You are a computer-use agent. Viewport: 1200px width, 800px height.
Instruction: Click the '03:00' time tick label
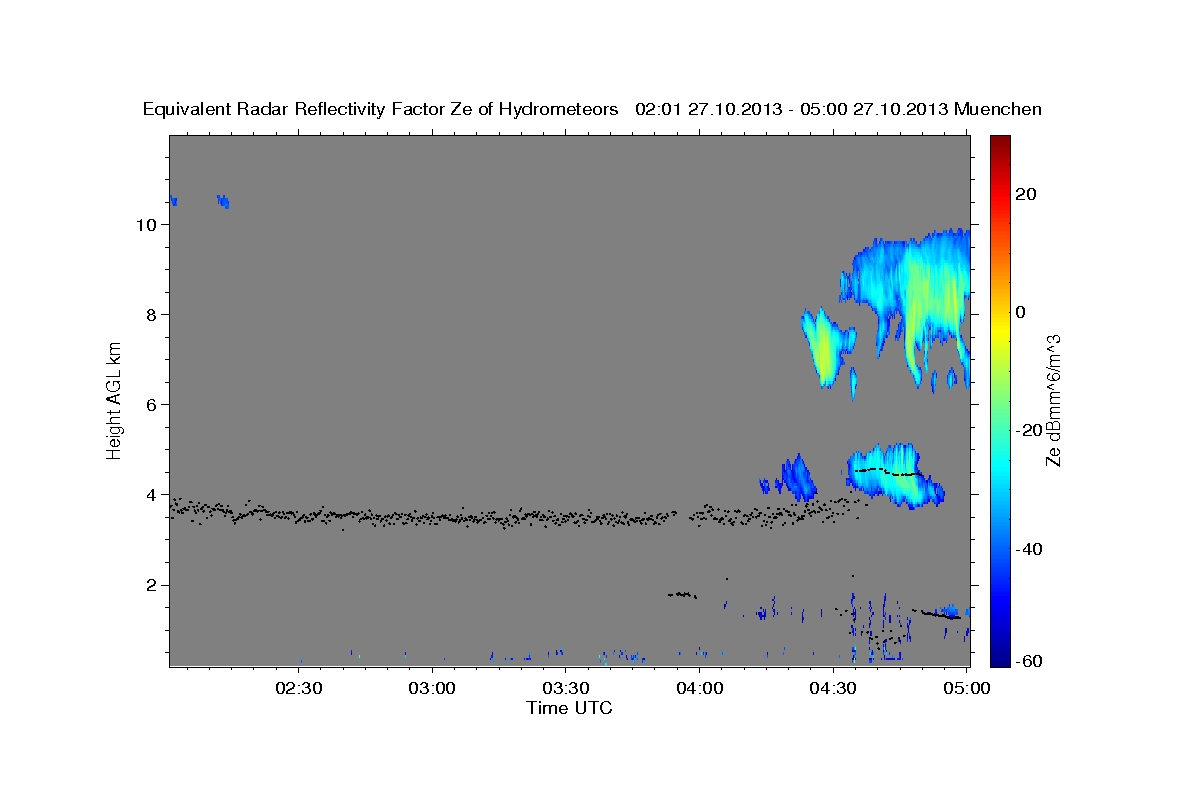coord(433,688)
